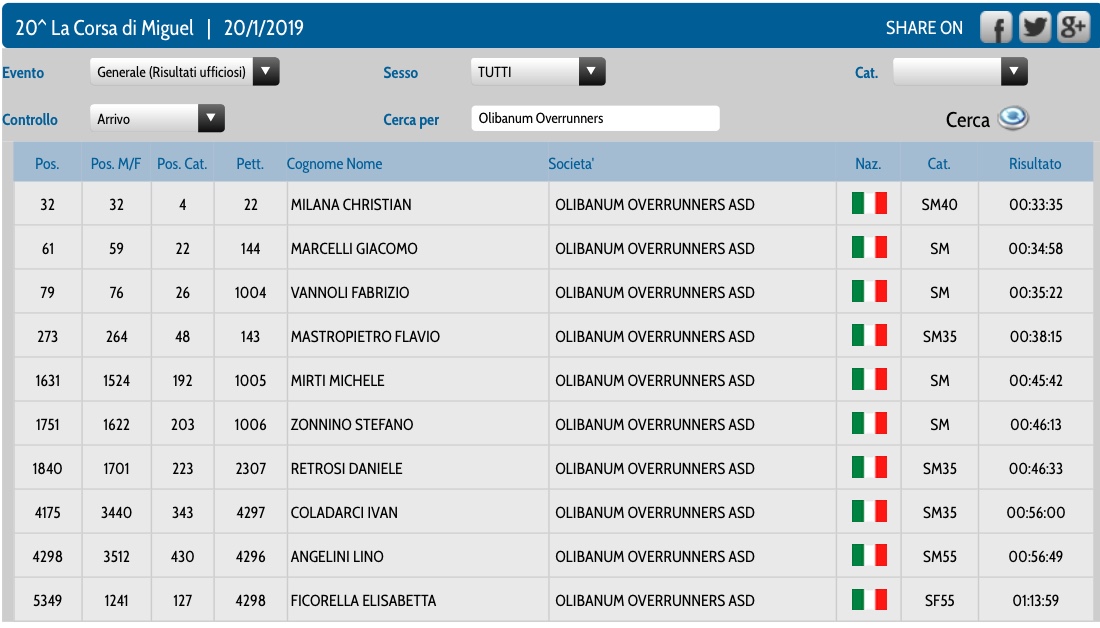This screenshot has width=1100, height=628.
Task: Sort by Risultato column header
Action: 1035,163
